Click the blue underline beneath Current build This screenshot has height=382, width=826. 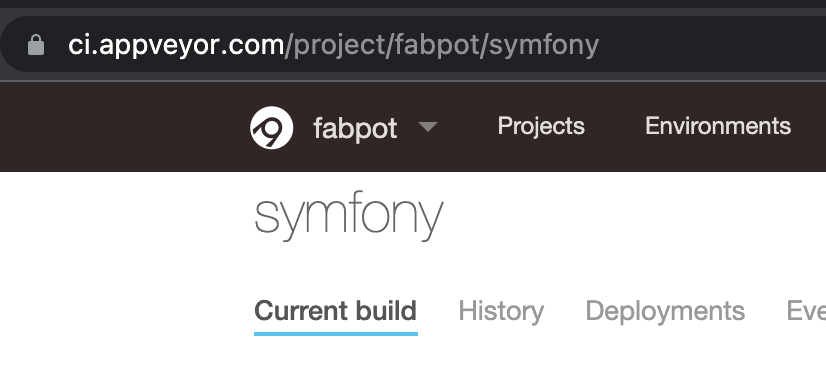click(336, 334)
